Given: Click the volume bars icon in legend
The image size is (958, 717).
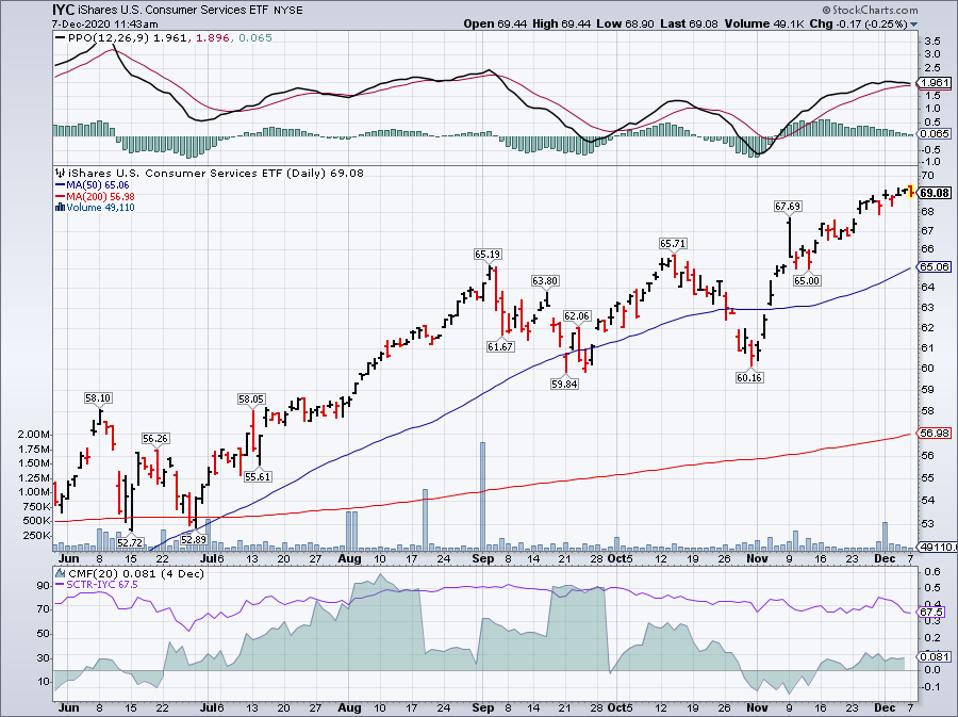Looking at the screenshot, I should (x=60, y=207).
